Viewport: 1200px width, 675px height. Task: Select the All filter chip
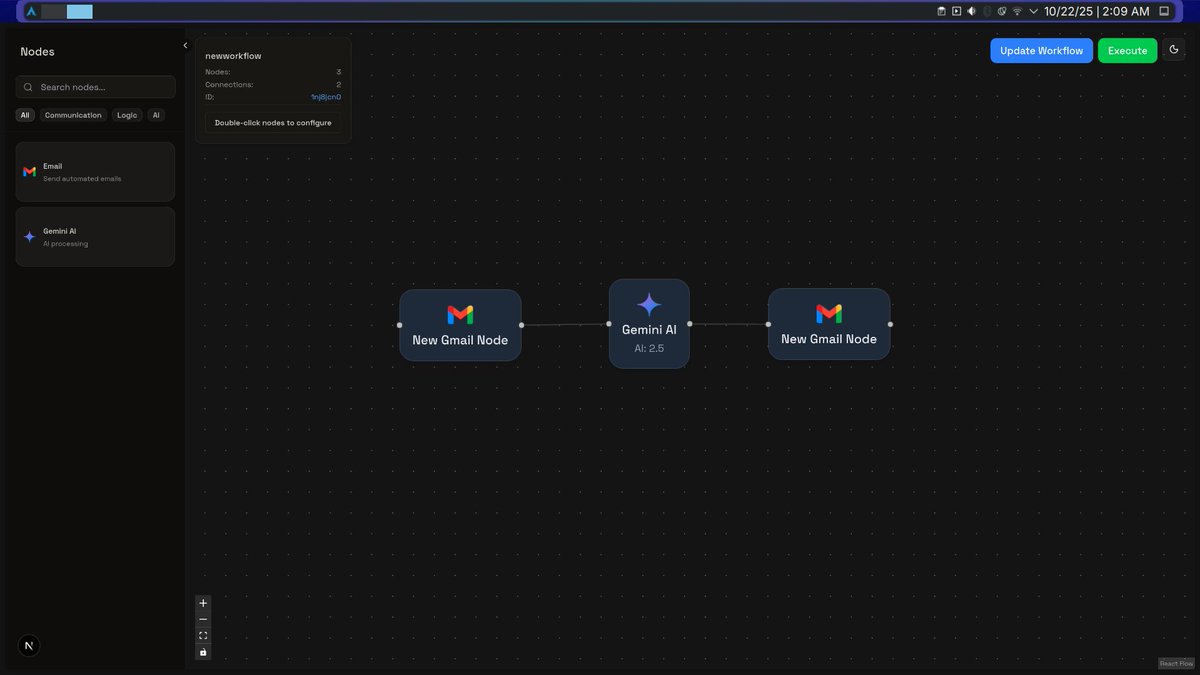tap(25, 115)
